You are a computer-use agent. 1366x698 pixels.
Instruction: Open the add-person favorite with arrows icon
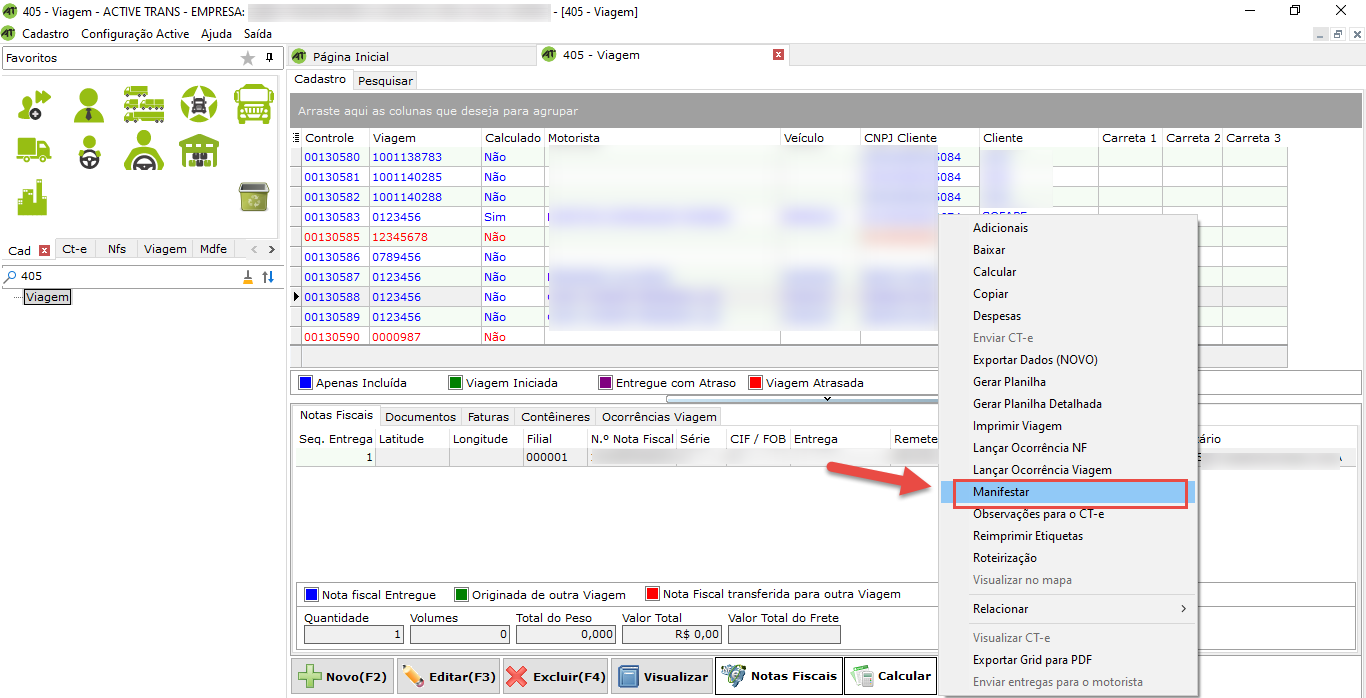coord(33,103)
